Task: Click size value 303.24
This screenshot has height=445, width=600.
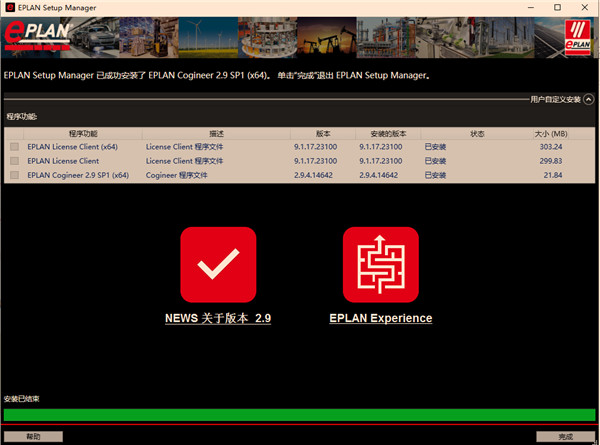Action: (551, 147)
